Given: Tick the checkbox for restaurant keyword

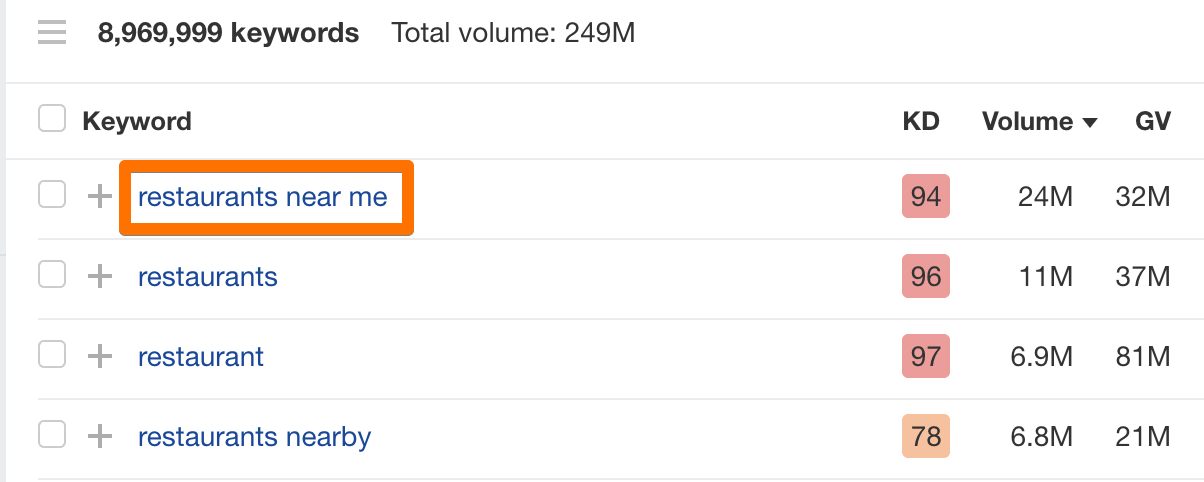Looking at the screenshot, I should point(52,355).
